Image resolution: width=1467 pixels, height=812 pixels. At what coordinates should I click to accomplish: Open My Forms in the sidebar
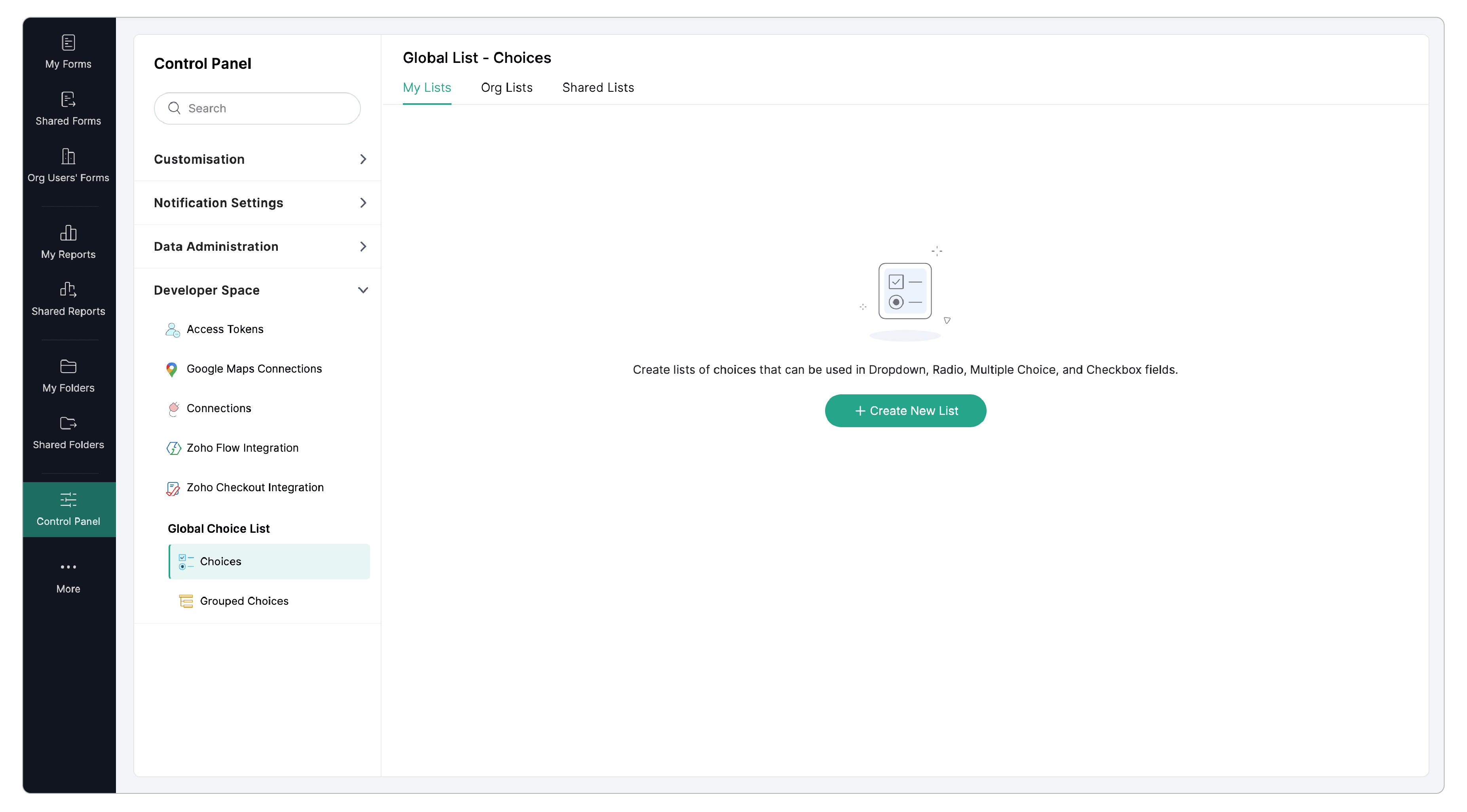click(x=68, y=51)
